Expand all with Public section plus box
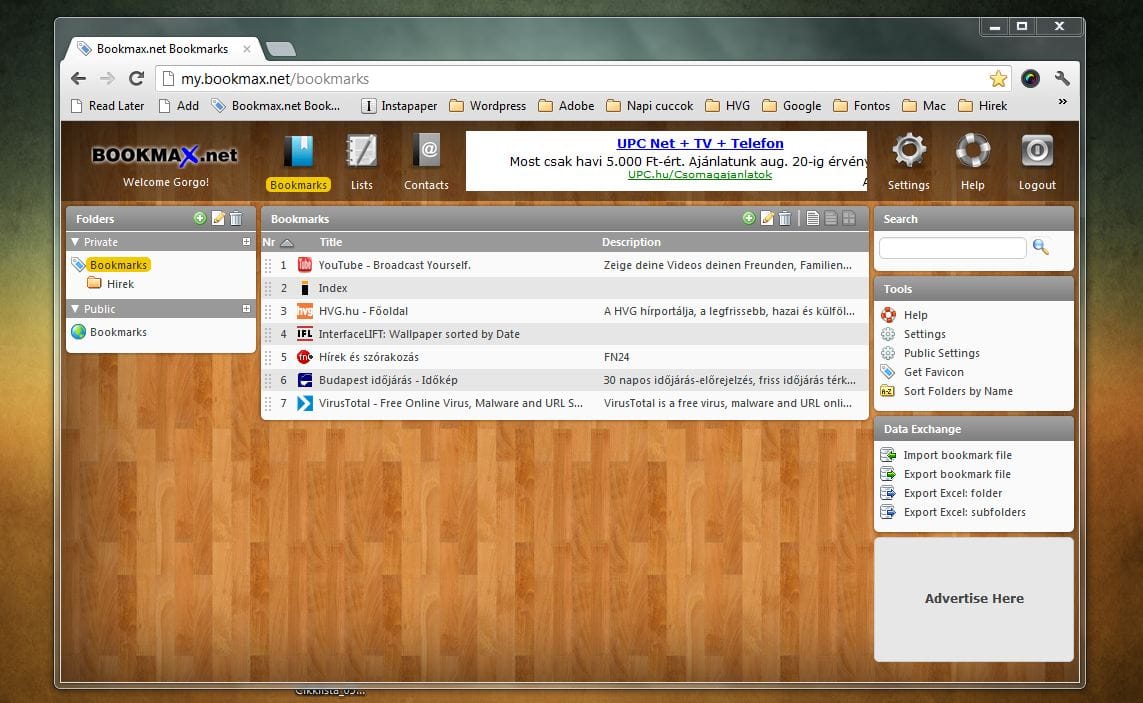The width and height of the screenshot is (1143, 703). (246, 308)
